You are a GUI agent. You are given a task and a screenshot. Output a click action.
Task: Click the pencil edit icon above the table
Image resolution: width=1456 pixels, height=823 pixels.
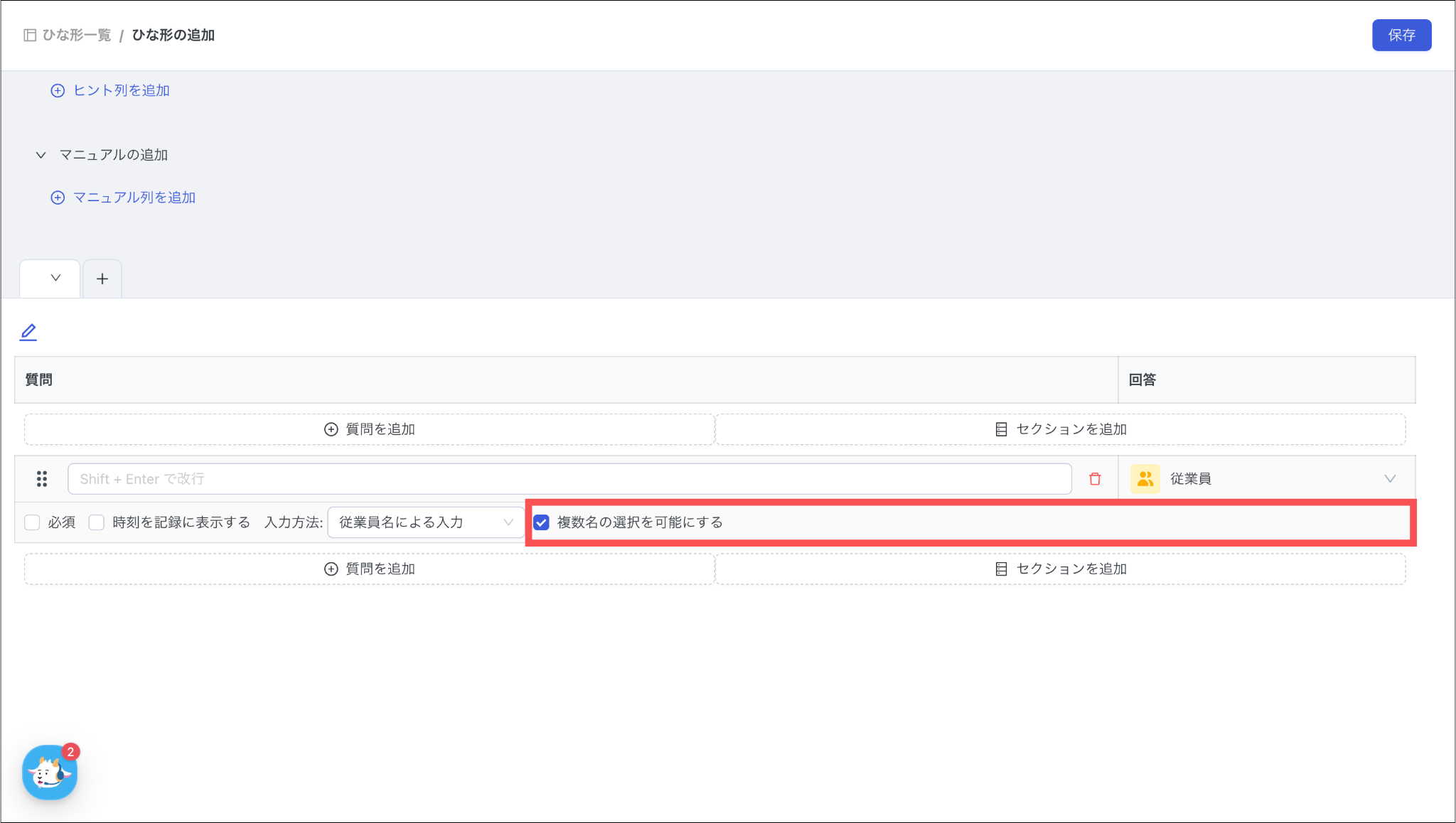[x=28, y=332]
